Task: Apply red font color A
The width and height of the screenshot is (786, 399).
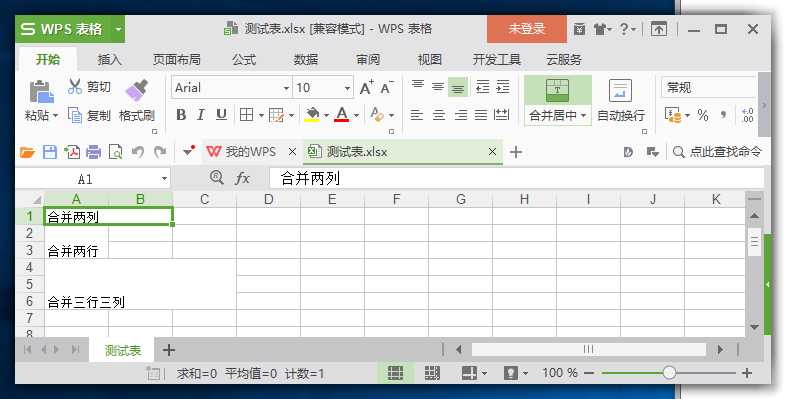Action: (x=342, y=115)
